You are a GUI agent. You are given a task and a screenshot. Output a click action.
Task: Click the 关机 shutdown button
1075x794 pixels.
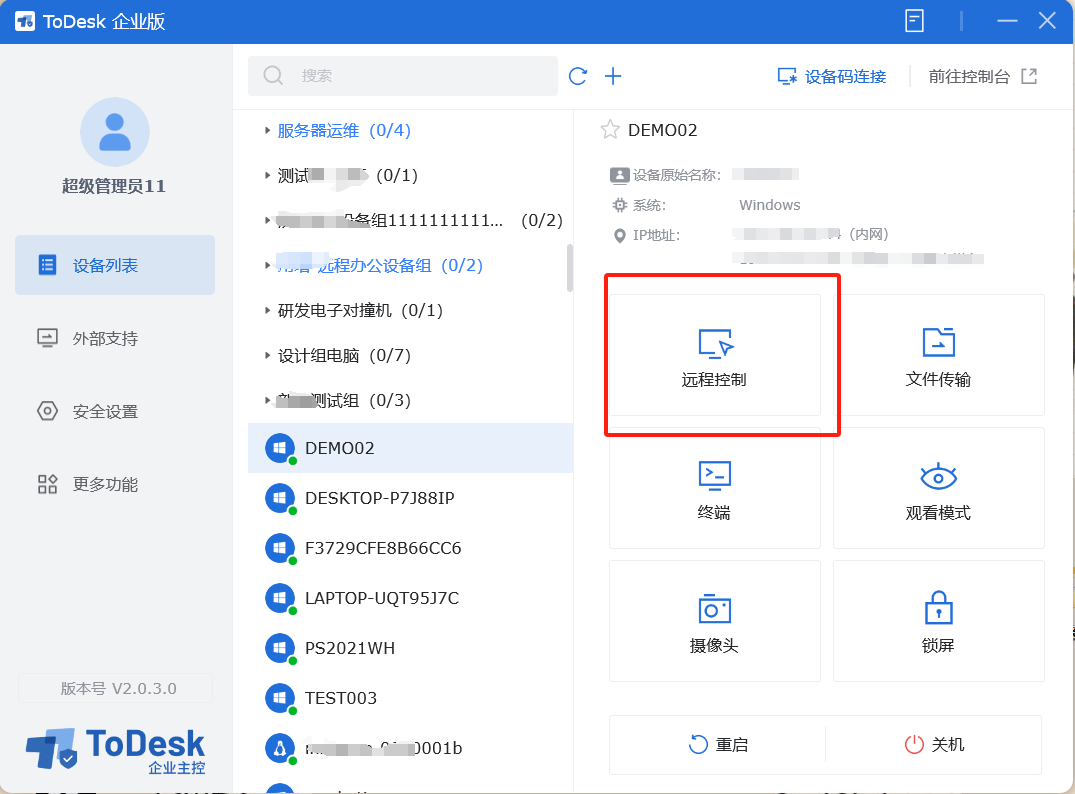[935, 745]
